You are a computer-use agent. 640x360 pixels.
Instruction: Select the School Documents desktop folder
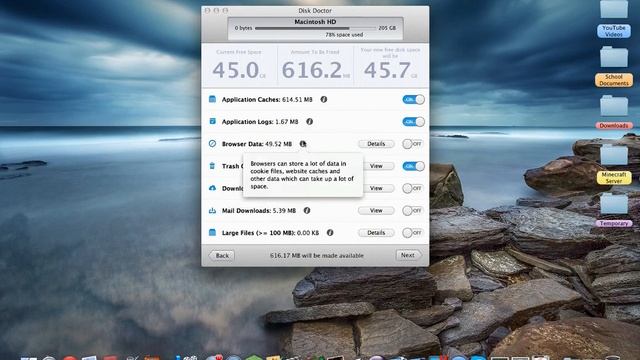[614, 67]
